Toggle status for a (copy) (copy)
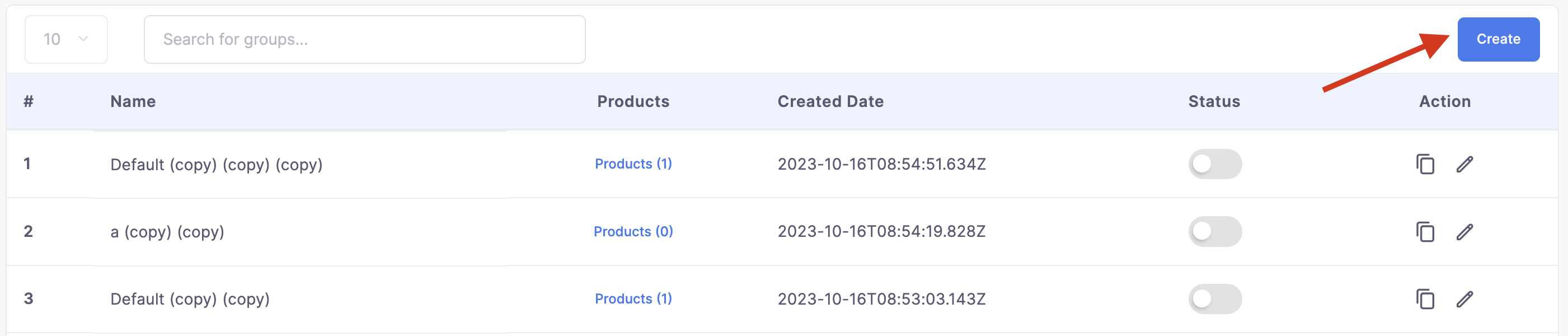Viewport: 1568px width, 336px height. pyautogui.click(x=1215, y=232)
